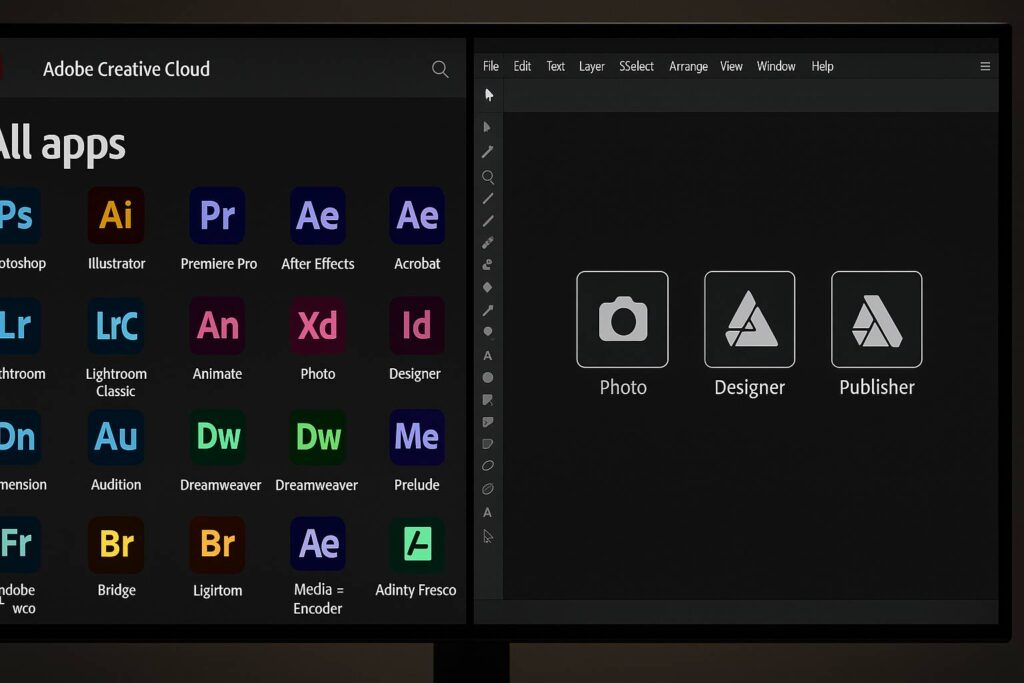Expand the hamburger menu at top right

[x=985, y=67]
